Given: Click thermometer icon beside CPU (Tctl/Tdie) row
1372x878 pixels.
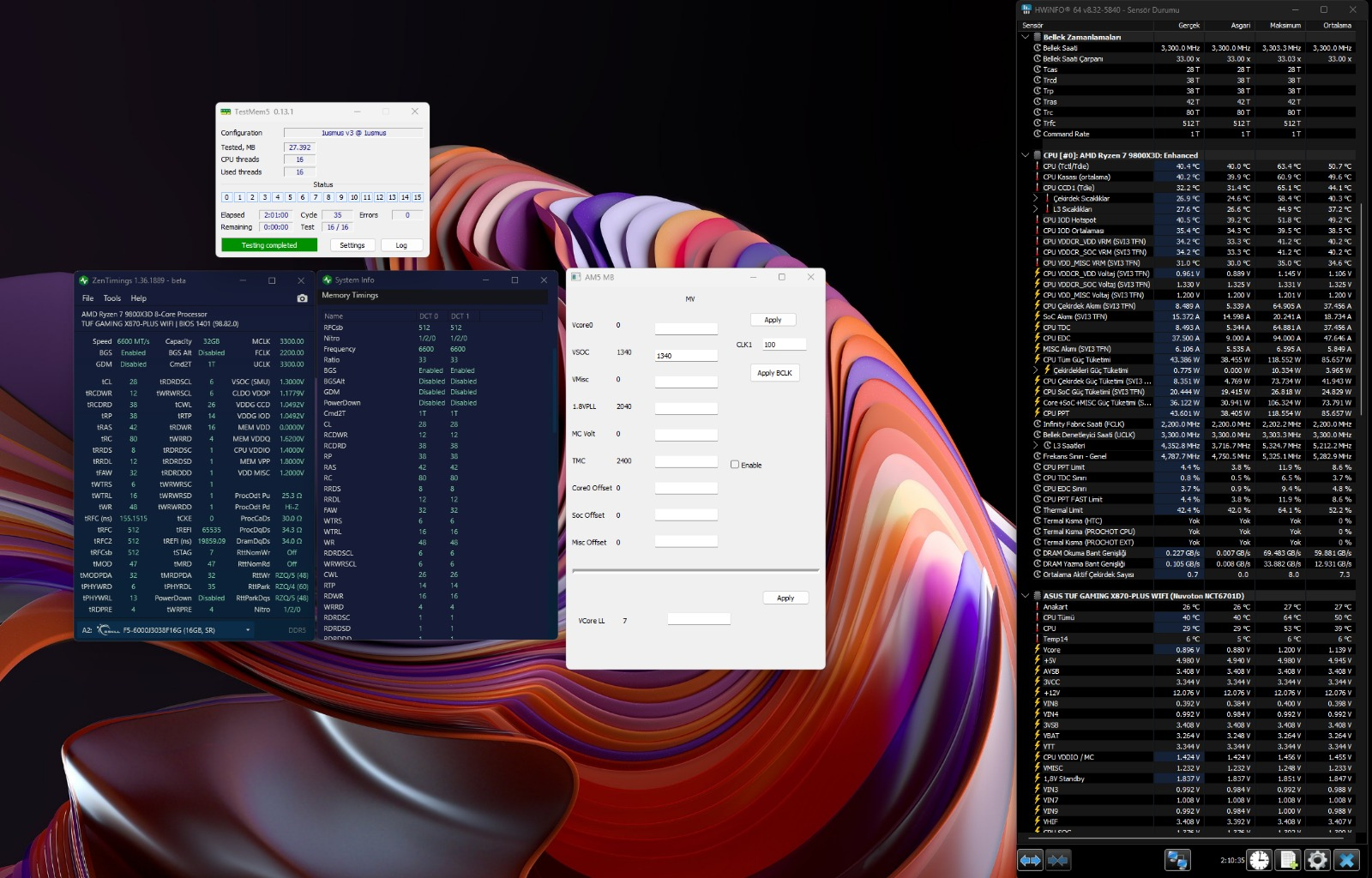Looking at the screenshot, I should [x=1037, y=166].
